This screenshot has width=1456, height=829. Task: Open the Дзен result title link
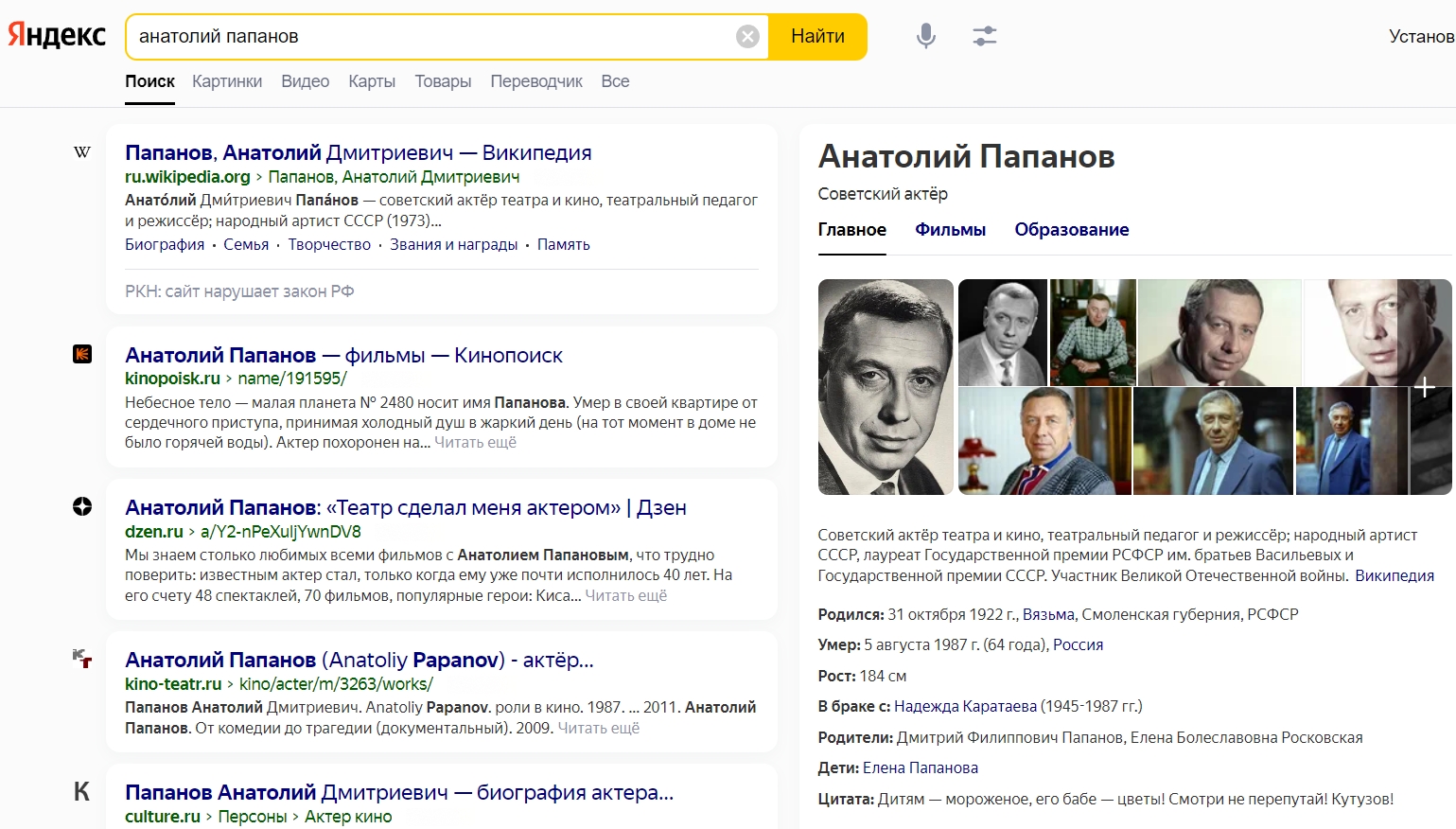point(405,507)
